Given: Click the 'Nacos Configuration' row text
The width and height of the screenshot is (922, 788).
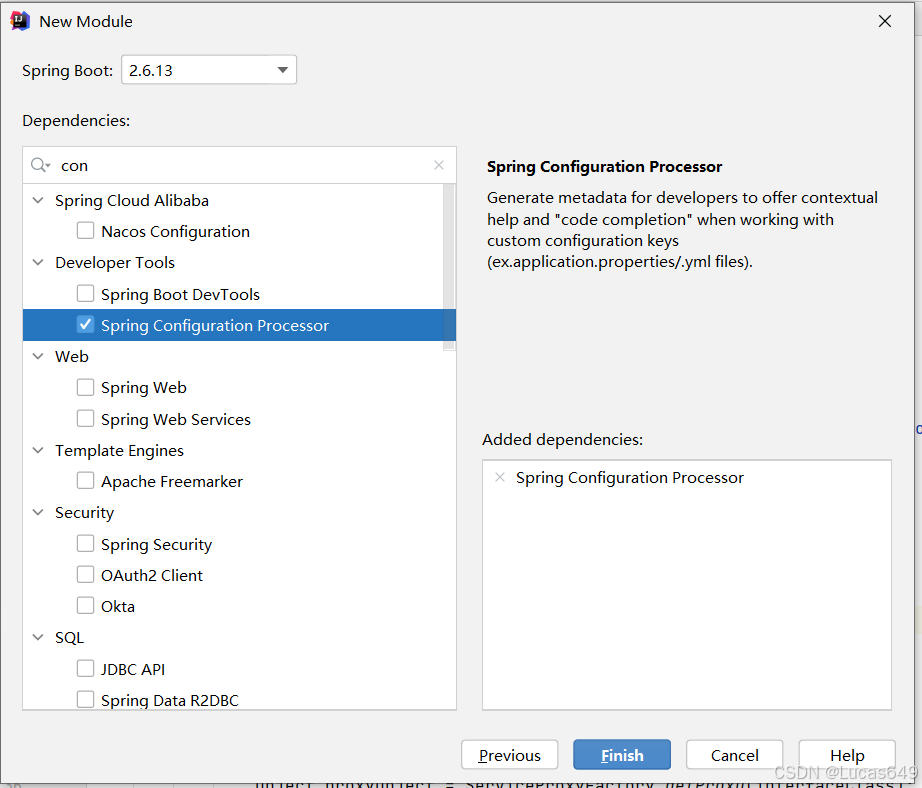Looking at the screenshot, I should (x=175, y=232).
